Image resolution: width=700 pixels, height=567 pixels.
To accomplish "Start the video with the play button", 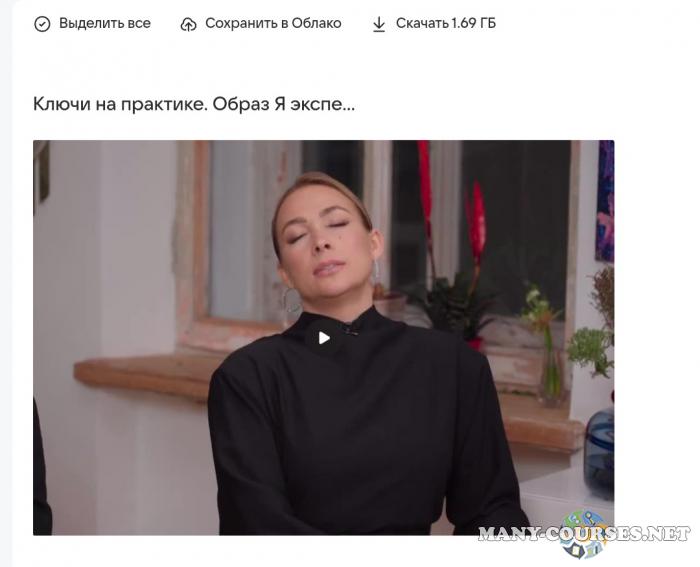I will 324,338.
